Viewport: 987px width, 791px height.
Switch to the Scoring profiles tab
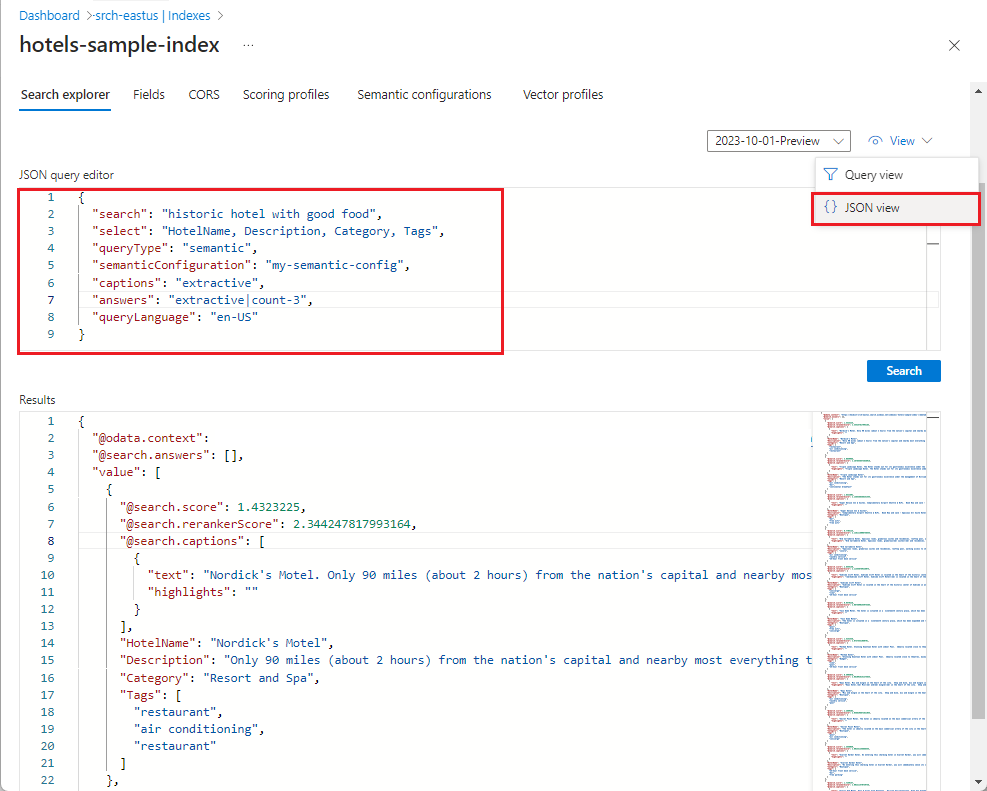tap(286, 94)
